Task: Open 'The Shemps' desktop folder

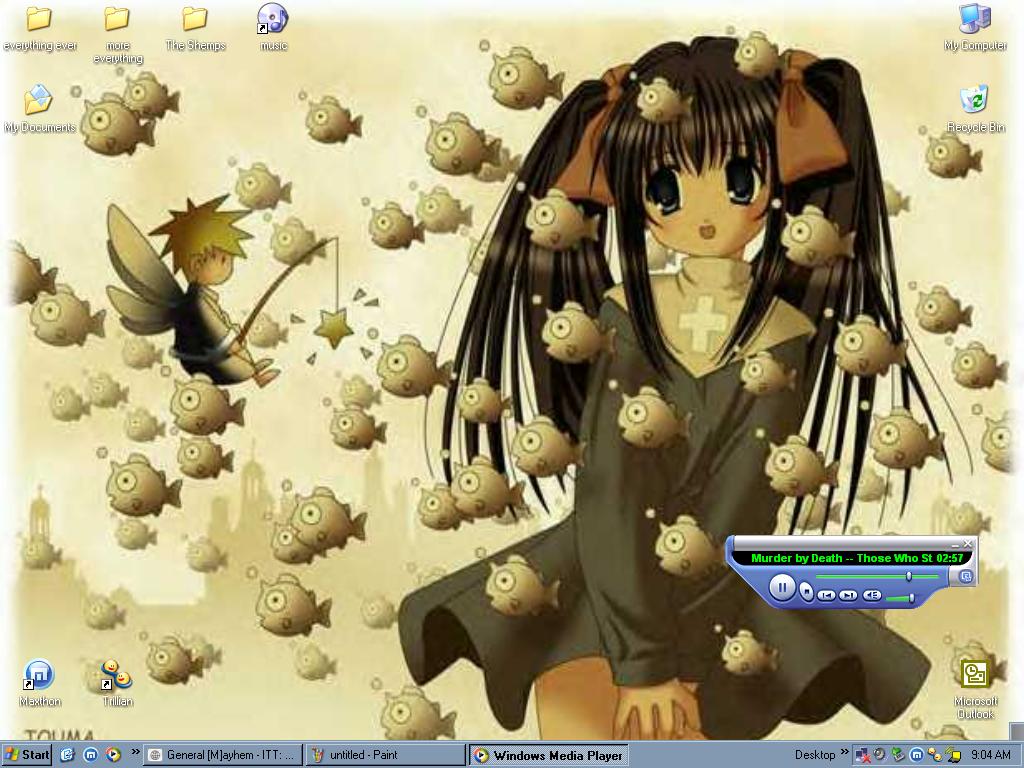Action: pos(195,29)
